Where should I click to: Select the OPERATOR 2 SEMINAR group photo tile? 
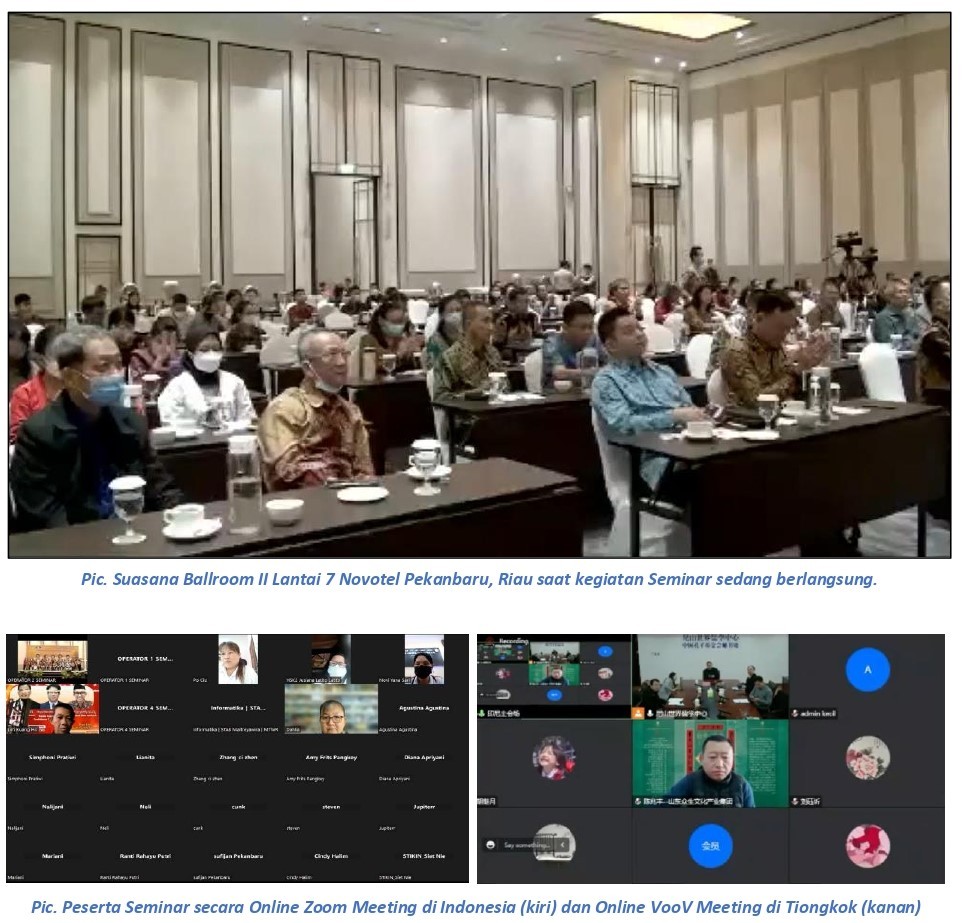click(53, 659)
